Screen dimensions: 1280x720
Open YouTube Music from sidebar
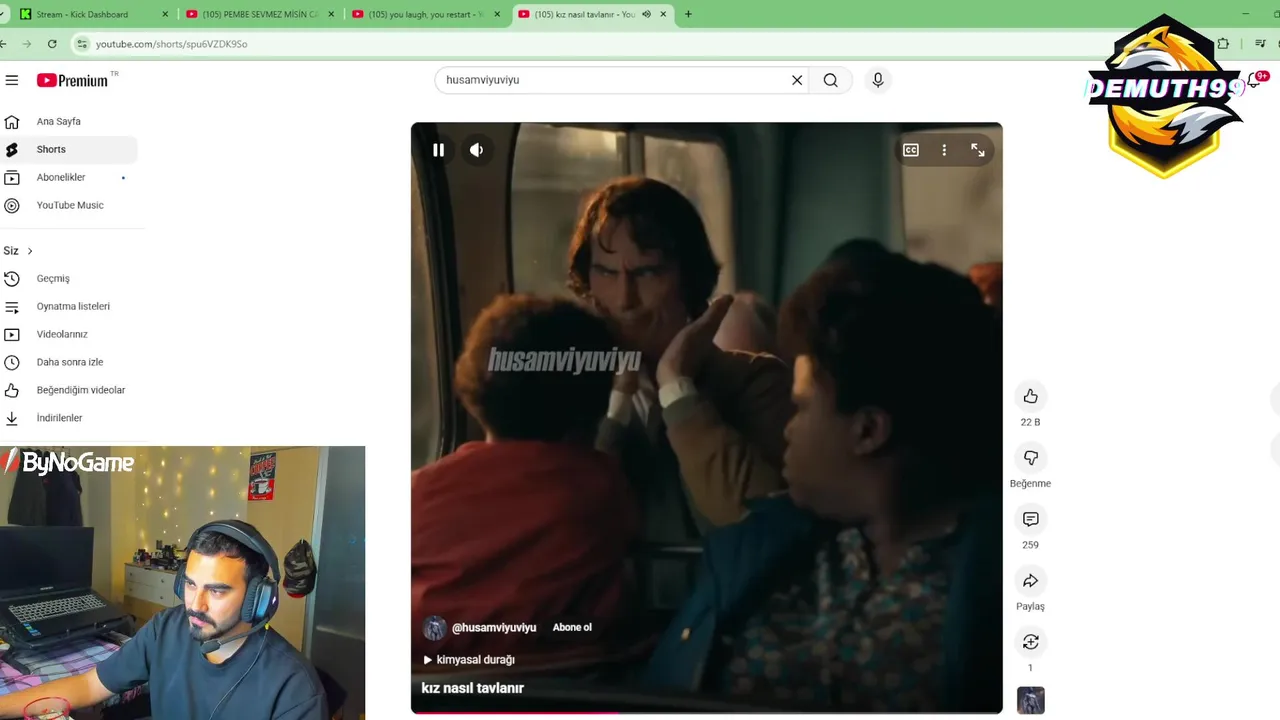pyautogui.click(x=69, y=205)
